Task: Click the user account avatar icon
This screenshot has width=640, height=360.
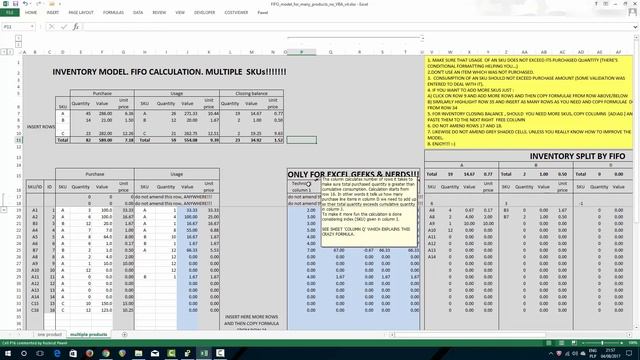Action: [x=633, y=13]
